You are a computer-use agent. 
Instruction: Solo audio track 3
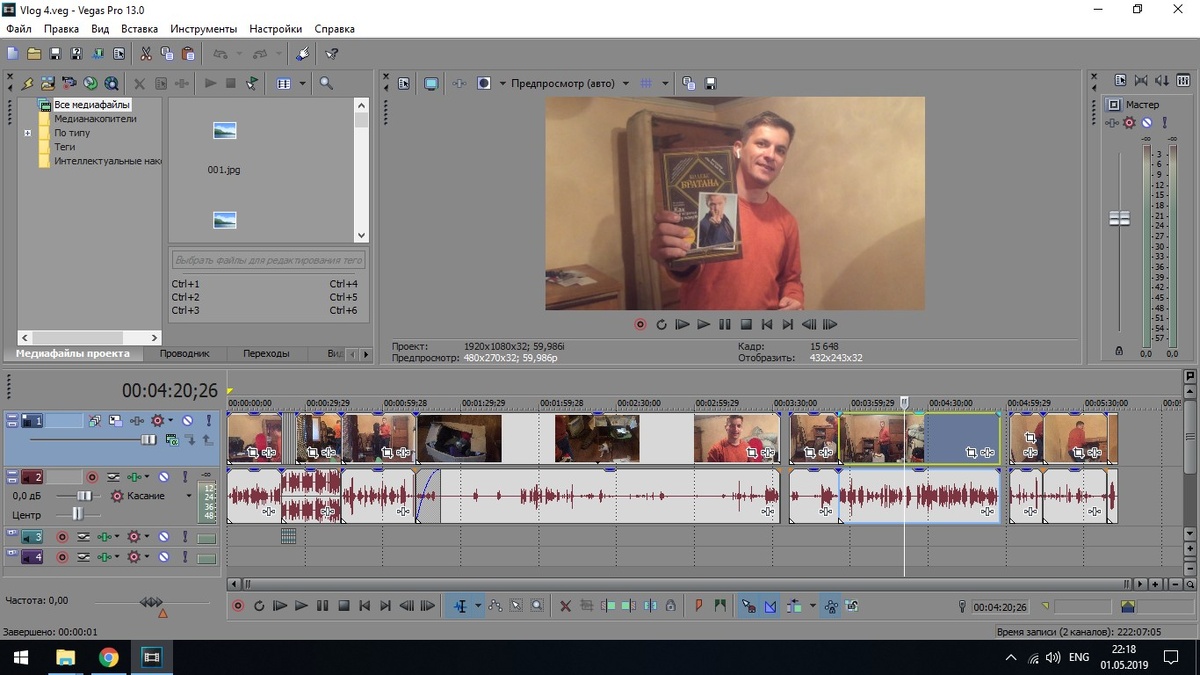click(x=185, y=537)
